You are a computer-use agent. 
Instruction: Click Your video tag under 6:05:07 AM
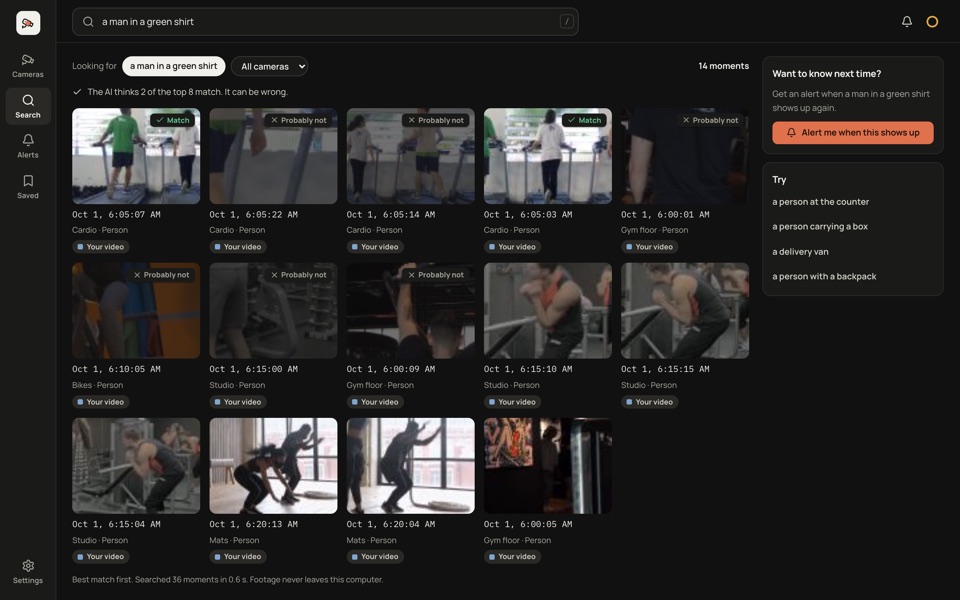tap(100, 247)
